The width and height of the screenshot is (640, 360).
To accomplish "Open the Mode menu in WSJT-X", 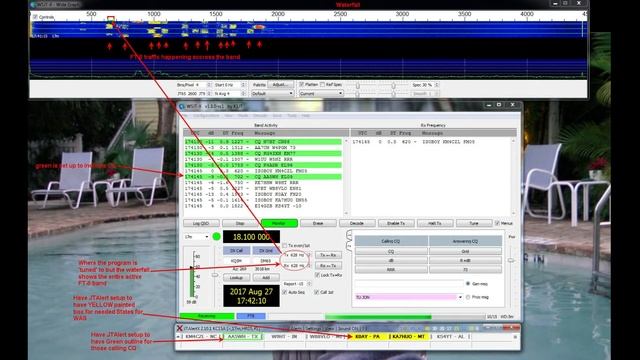I will [243, 116].
